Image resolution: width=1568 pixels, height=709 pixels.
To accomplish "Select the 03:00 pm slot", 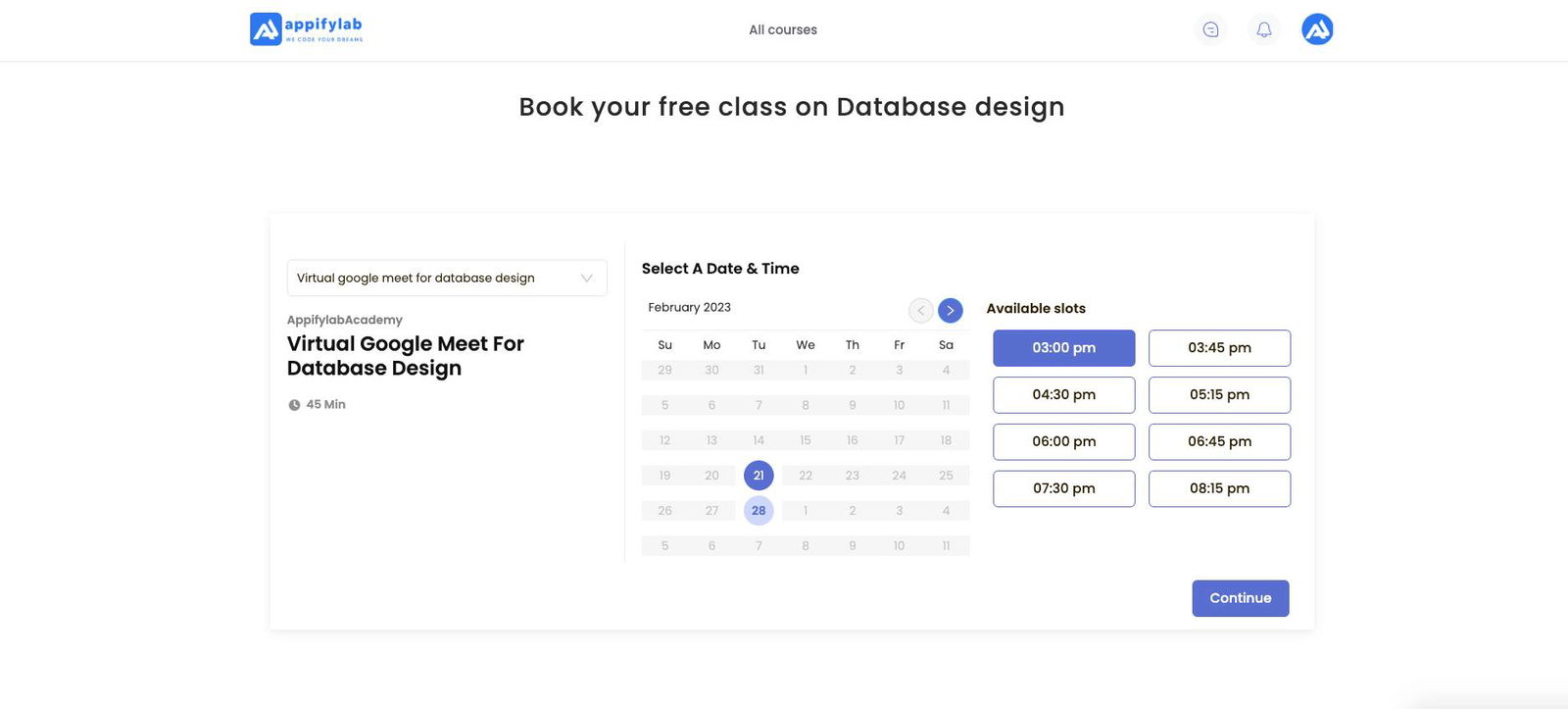I will pos(1063,348).
